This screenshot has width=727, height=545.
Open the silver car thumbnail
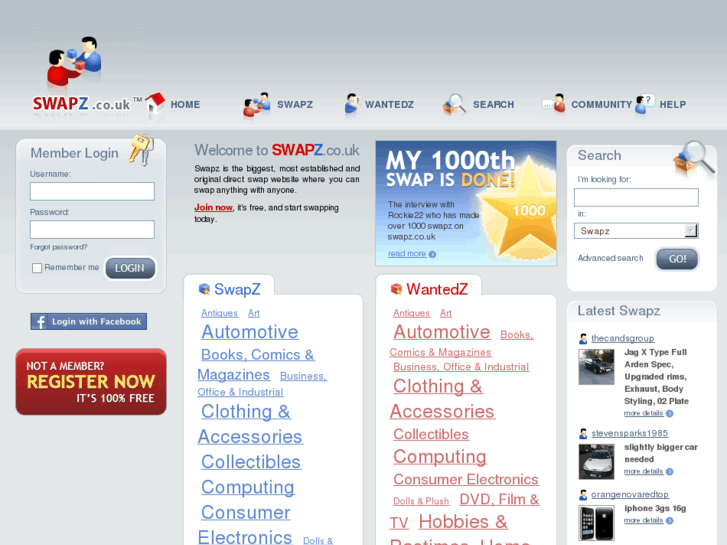(596, 462)
